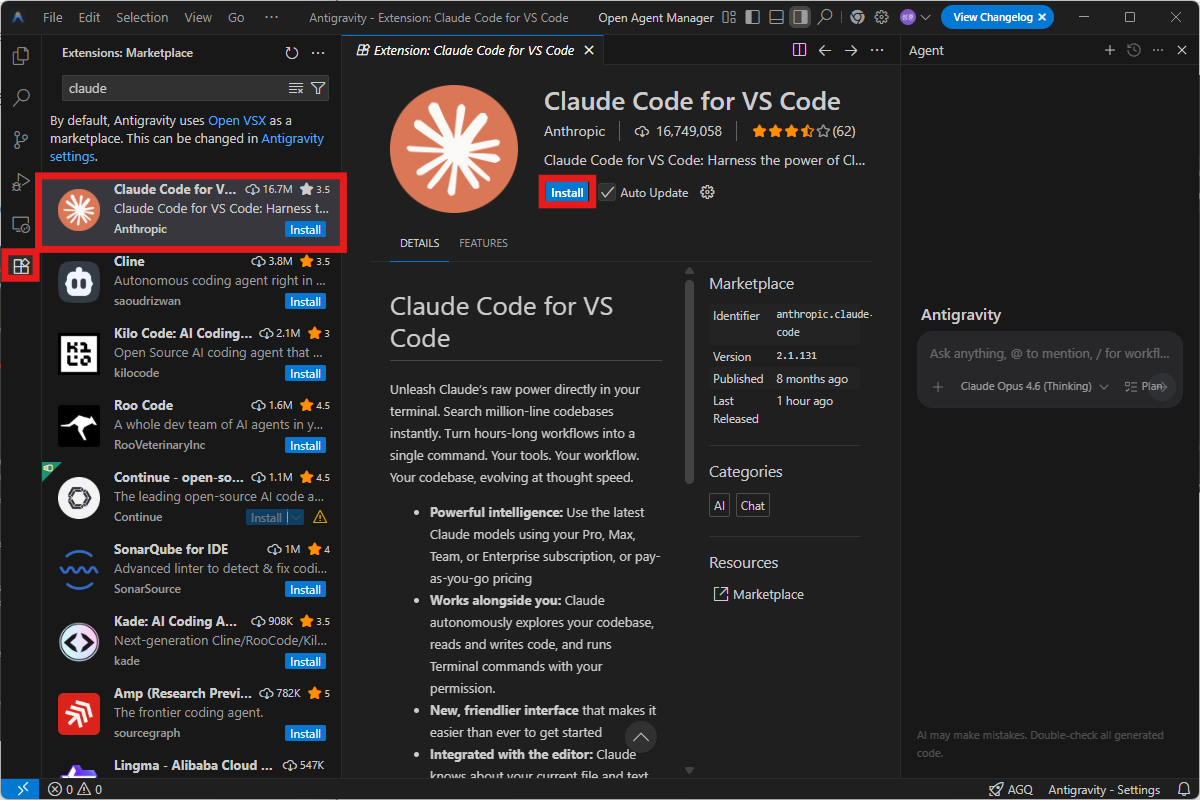Open the Selection menu
This screenshot has height=800, width=1200.
tap(142, 17)
